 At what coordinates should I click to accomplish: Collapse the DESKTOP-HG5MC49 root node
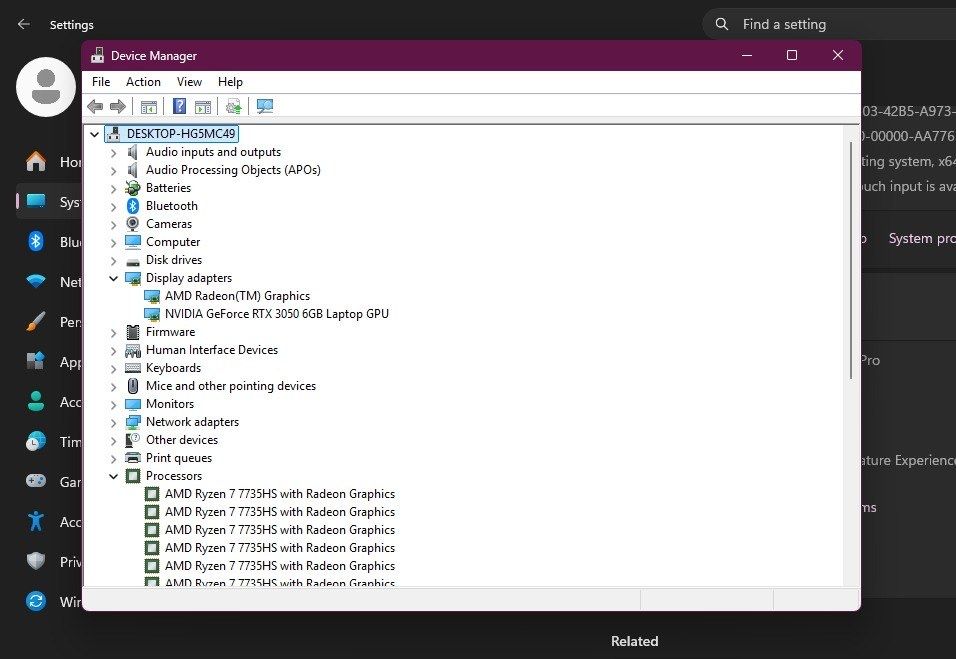95,134
